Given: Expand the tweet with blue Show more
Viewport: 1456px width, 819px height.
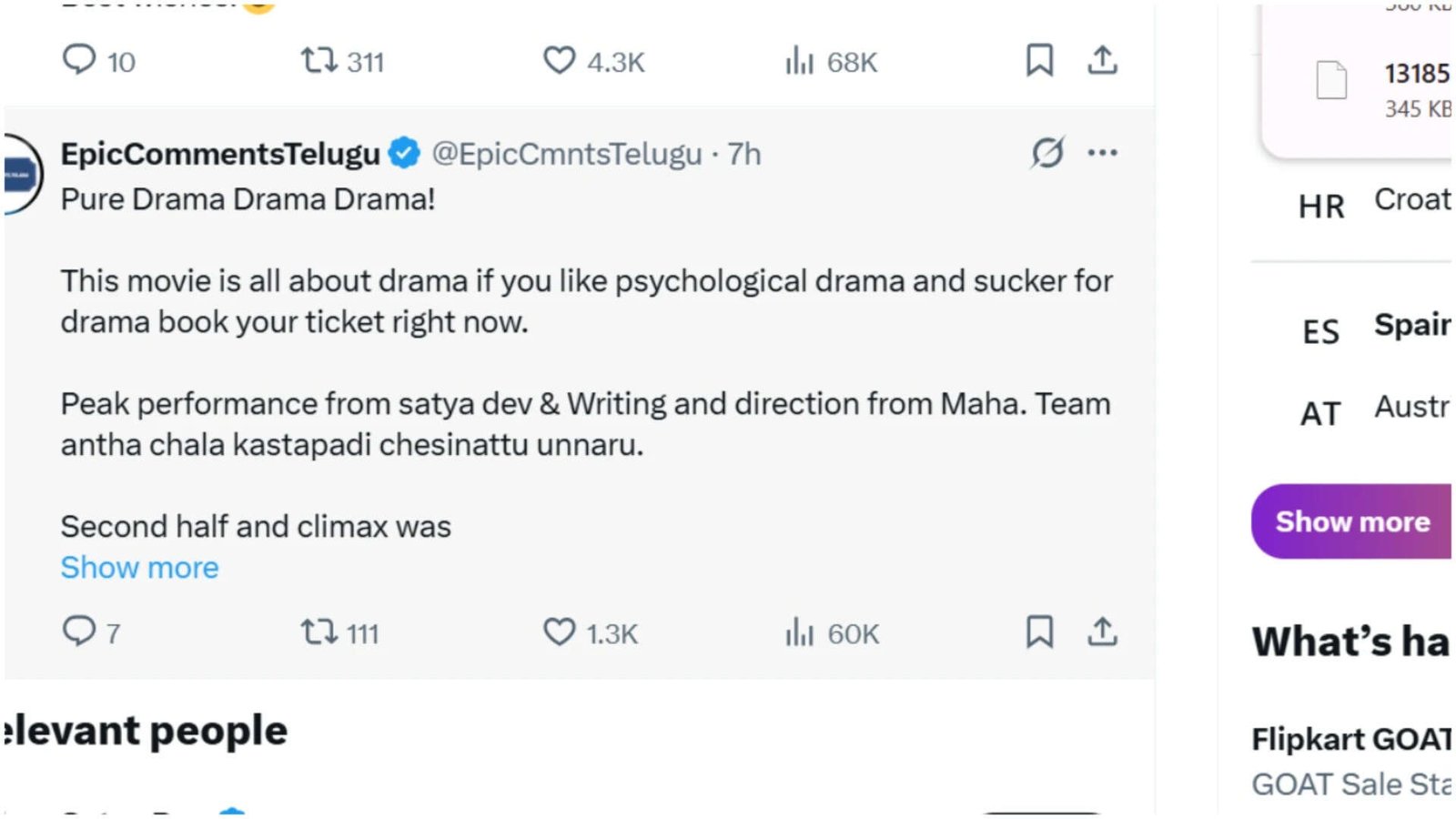Looking at the screenshot, I should point(139,567).
